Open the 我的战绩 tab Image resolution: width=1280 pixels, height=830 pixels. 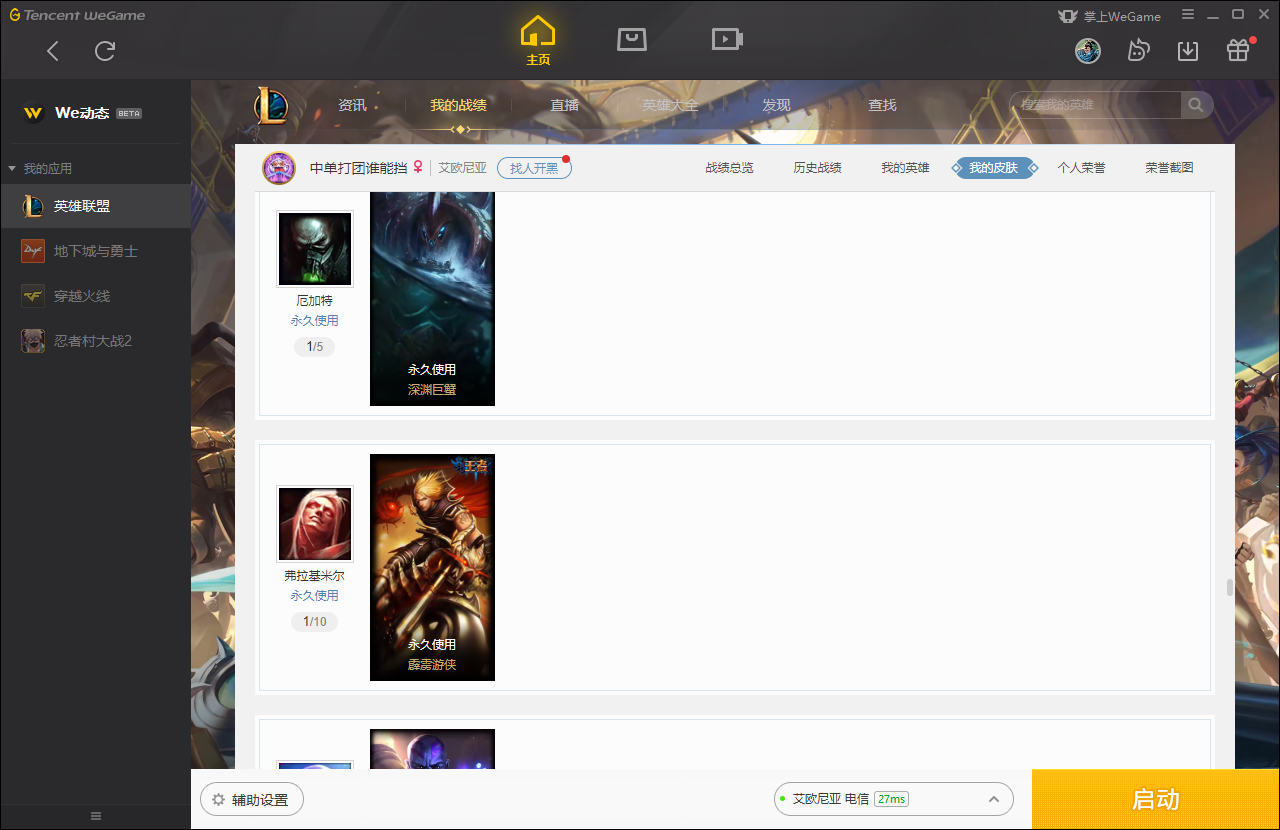(459, 105)
